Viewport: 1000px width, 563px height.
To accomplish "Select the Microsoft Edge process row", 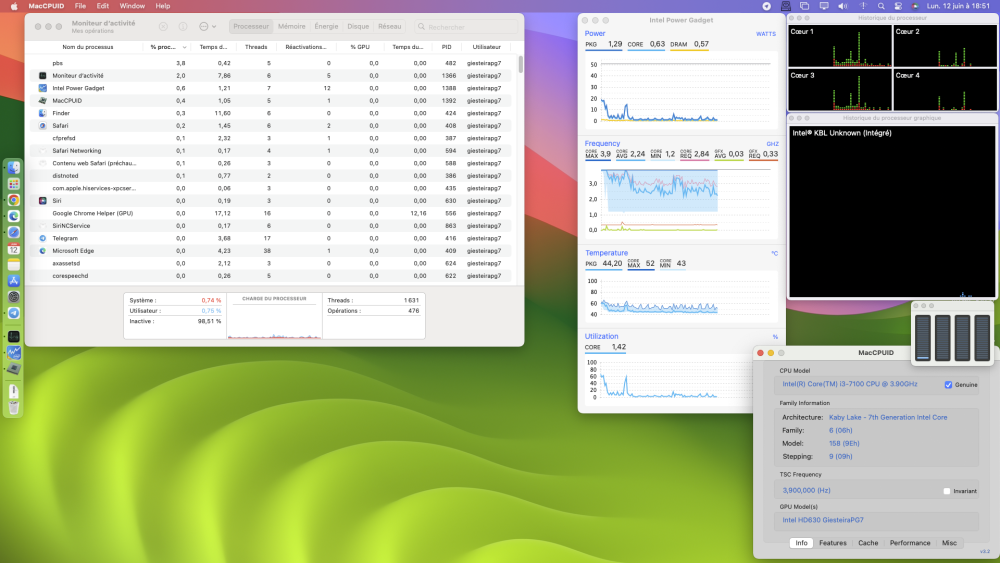I will [x=271, y=251].
